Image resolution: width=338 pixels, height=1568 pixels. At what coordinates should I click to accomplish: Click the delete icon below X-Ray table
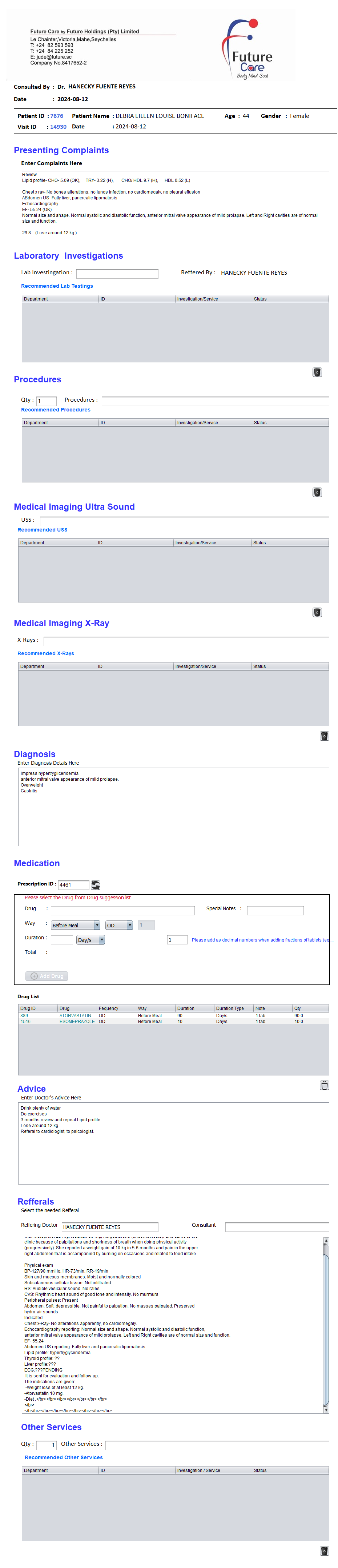click(x=324, y=735)
